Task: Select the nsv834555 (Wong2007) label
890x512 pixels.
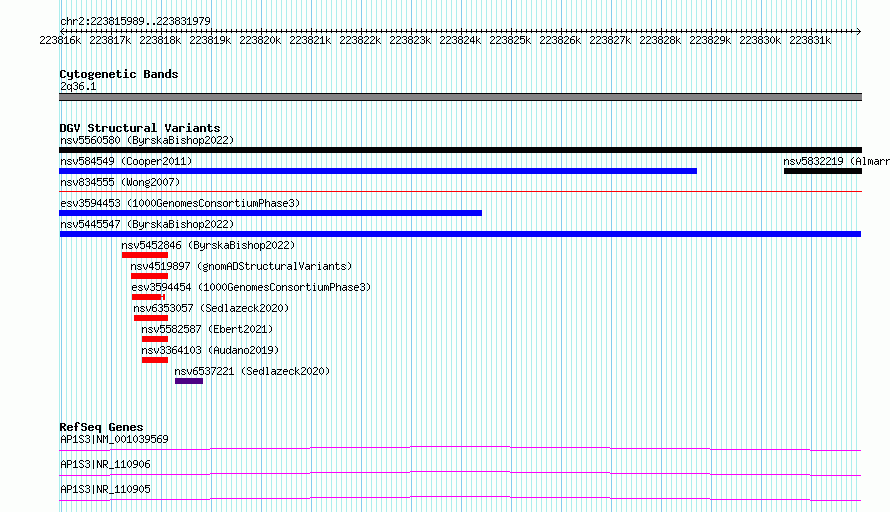Action: pos(120,182)
